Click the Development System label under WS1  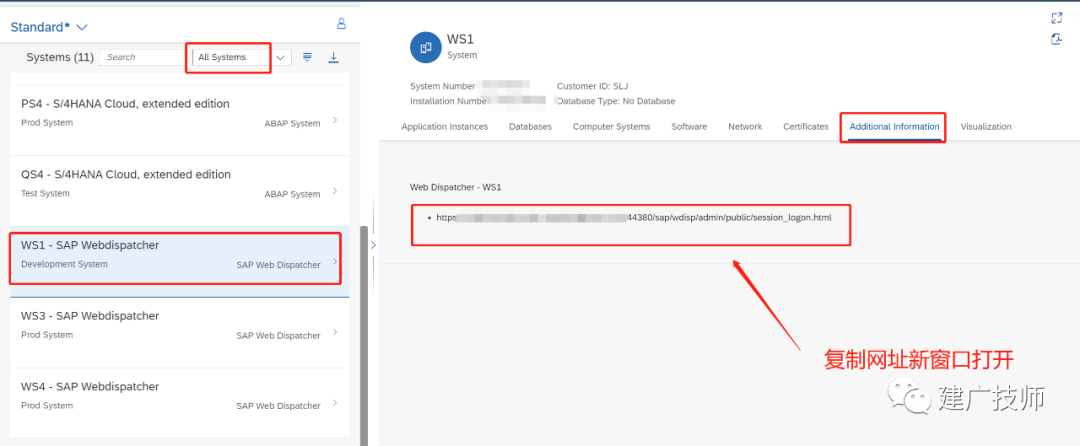tap(65, 264)
